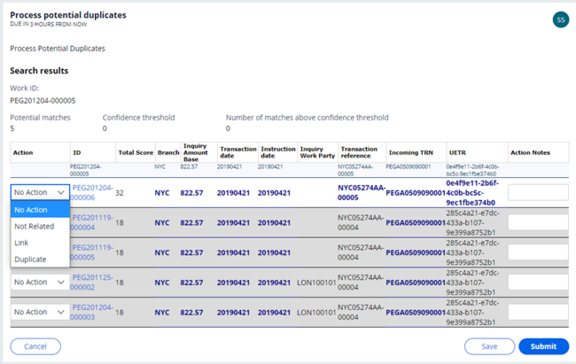
Task: Open the Action dropdown for PEG201204-000006
Action: click(40, 192)
